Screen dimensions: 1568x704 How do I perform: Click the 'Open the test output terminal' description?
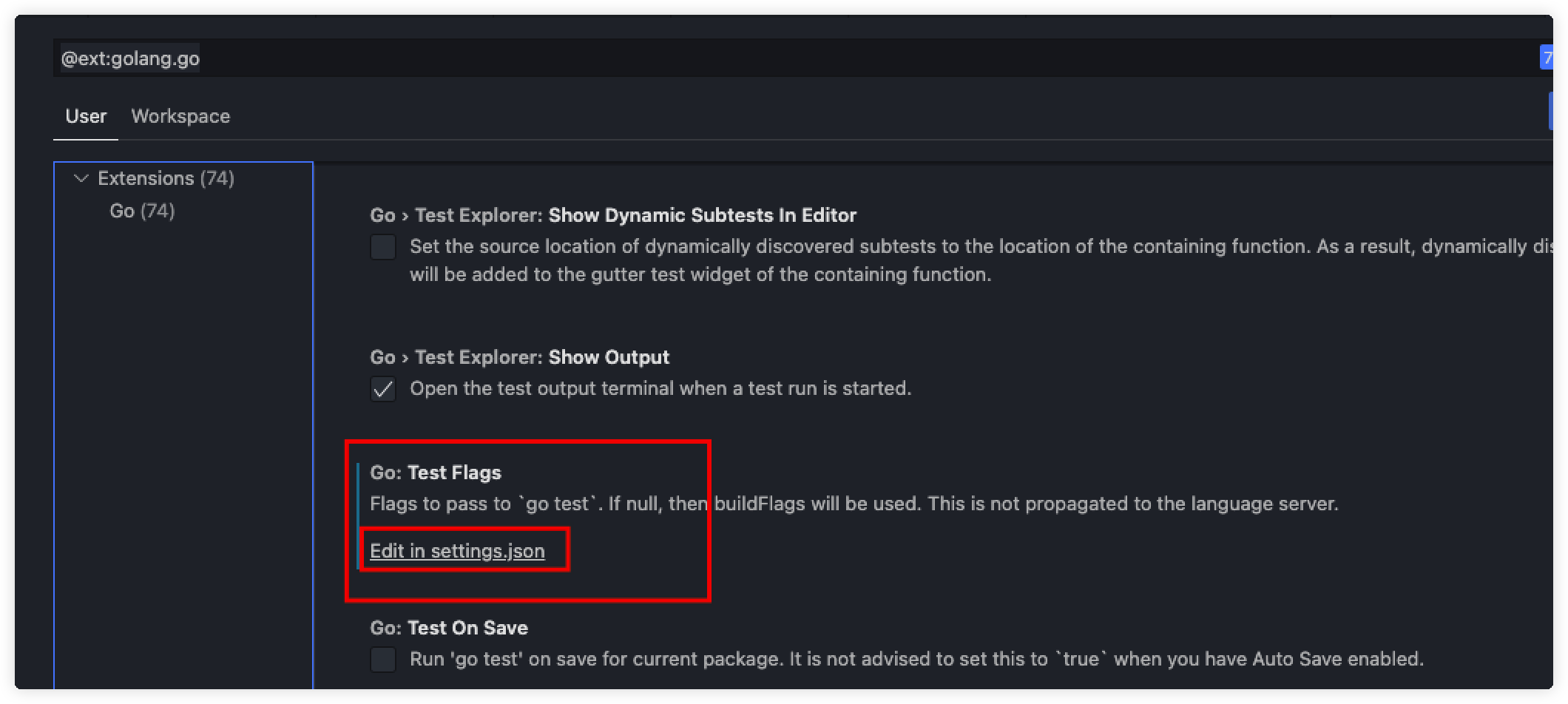pos(660,388)
